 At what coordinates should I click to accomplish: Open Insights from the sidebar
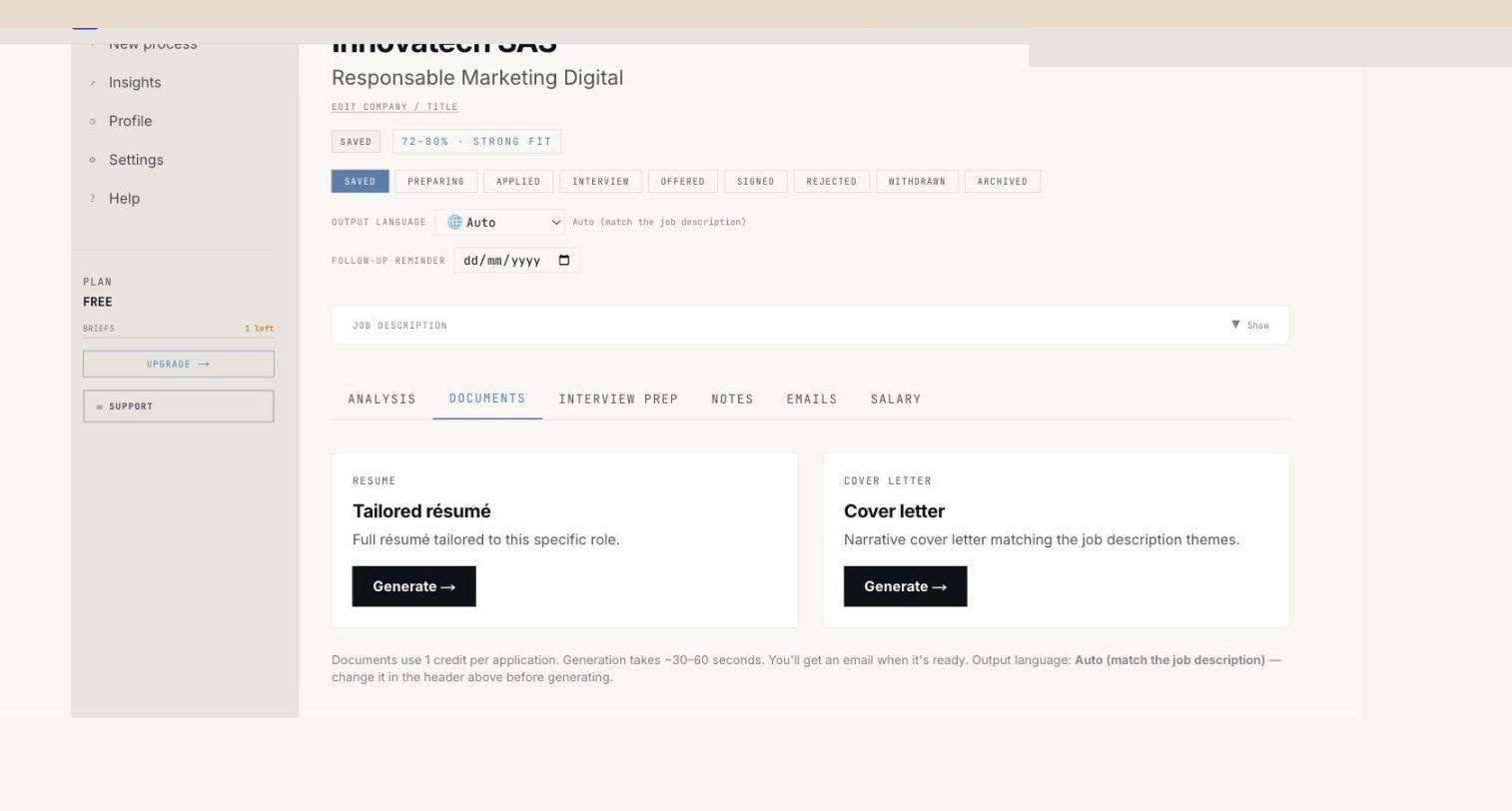[x=135, y=83]
